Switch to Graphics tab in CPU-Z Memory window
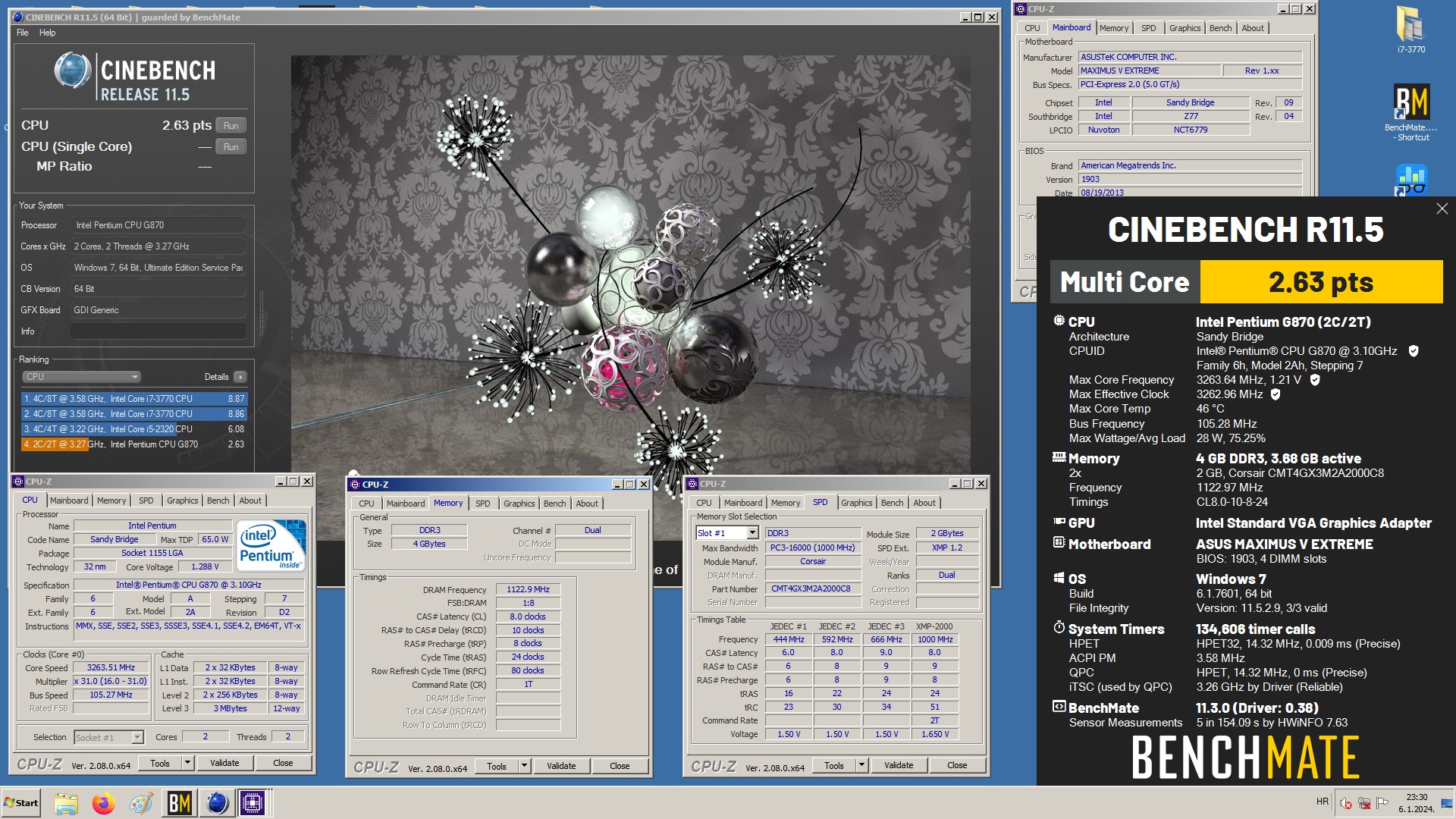Screen dimensions: 1456x819 pyautogui.click(x=519, y=504)
